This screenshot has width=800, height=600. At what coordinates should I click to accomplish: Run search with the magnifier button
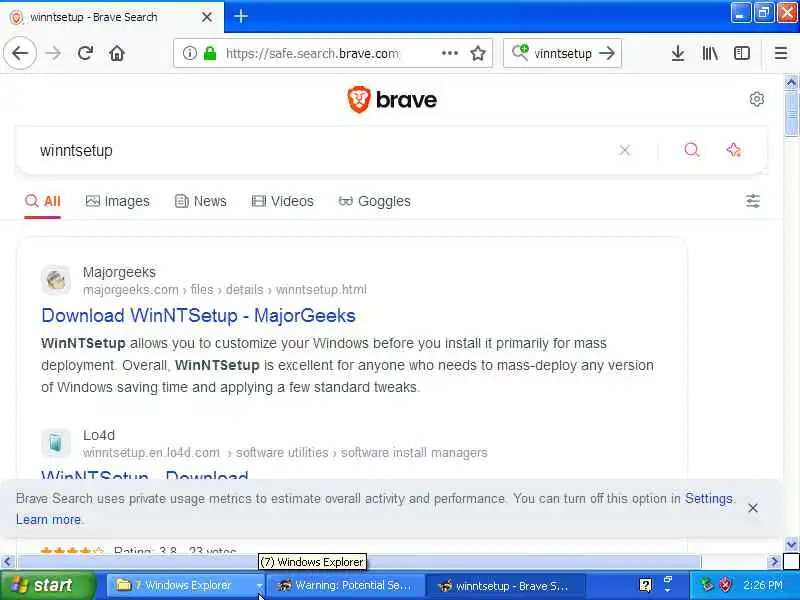click(x=691, y=150)
